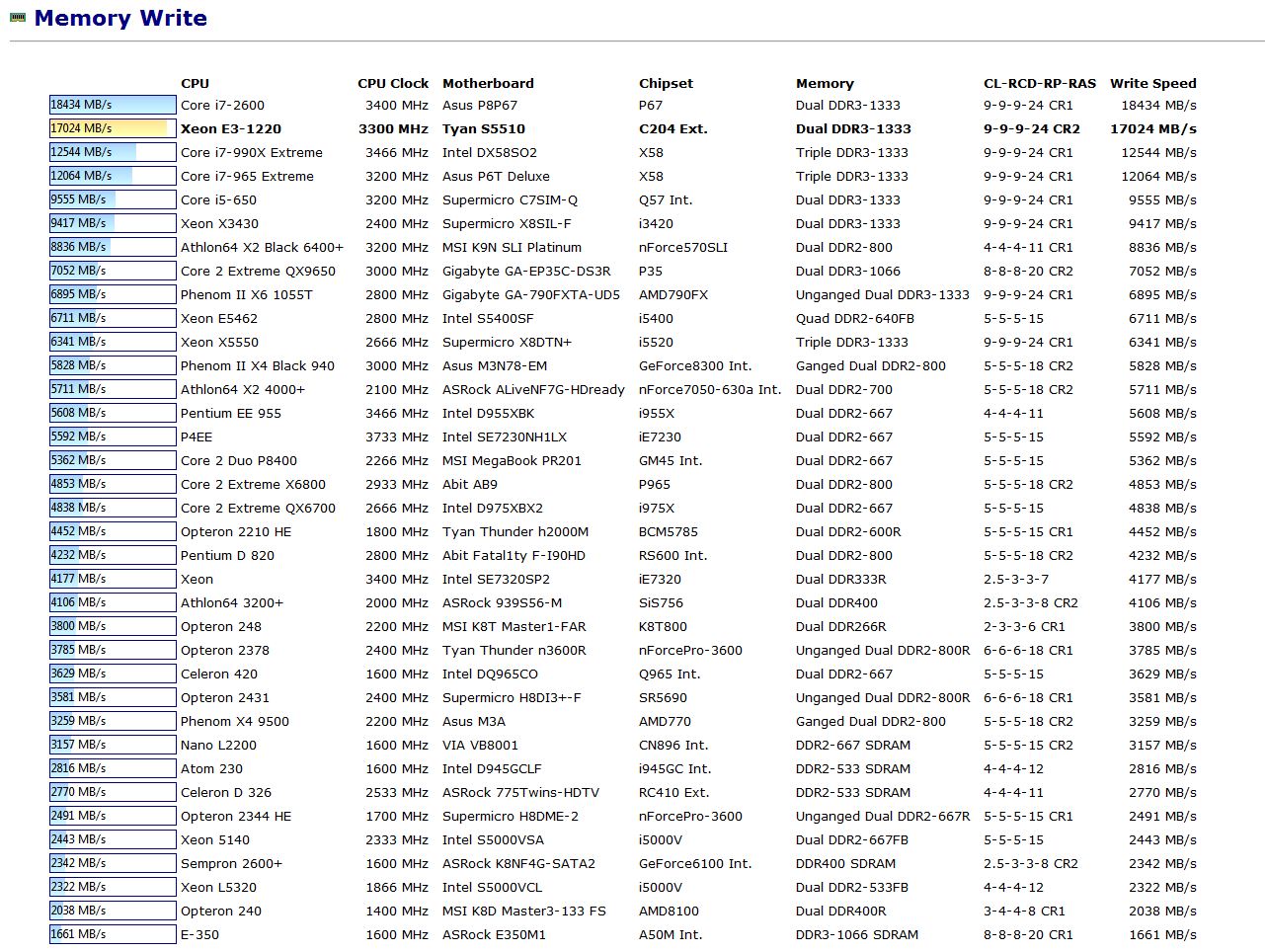The width and height of the screenshot is (1265, 952).
Task: Click the Tyan S5510 motherboard cell
Action: click(484, 128)
